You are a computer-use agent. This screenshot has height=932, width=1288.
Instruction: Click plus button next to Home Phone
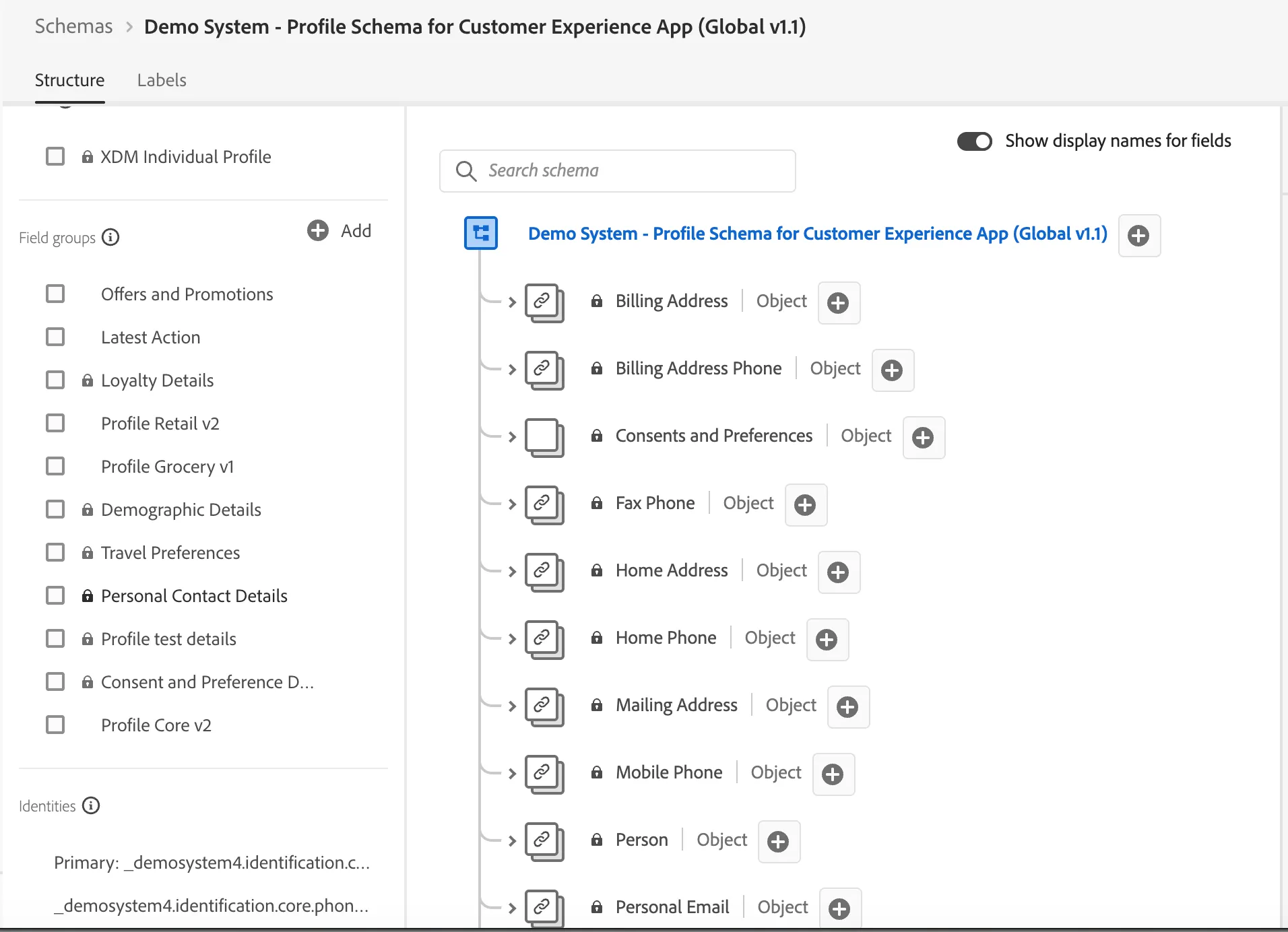click(x=827, y=640)
